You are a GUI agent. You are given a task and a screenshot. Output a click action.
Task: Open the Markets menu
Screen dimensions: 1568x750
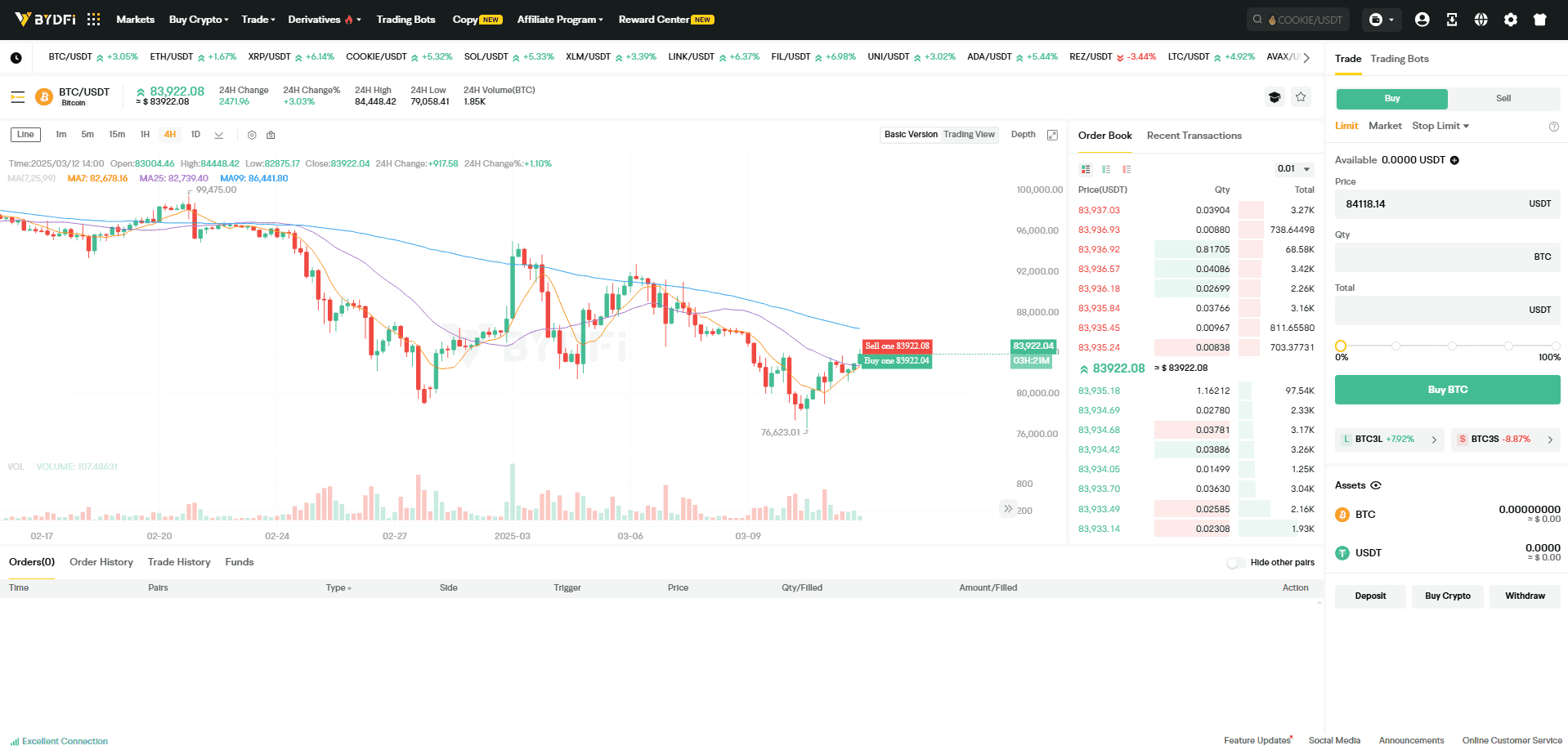[136, 20]
